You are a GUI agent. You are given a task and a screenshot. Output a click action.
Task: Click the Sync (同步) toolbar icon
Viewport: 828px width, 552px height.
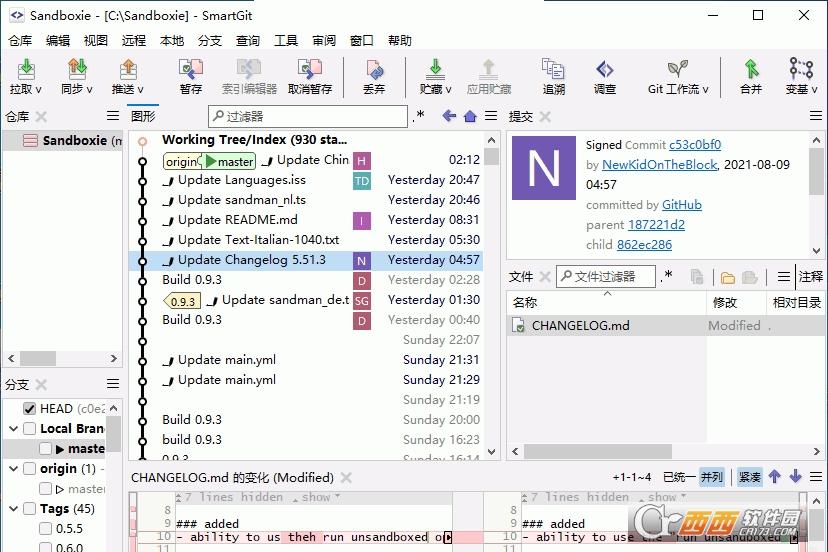coord(77,69)
